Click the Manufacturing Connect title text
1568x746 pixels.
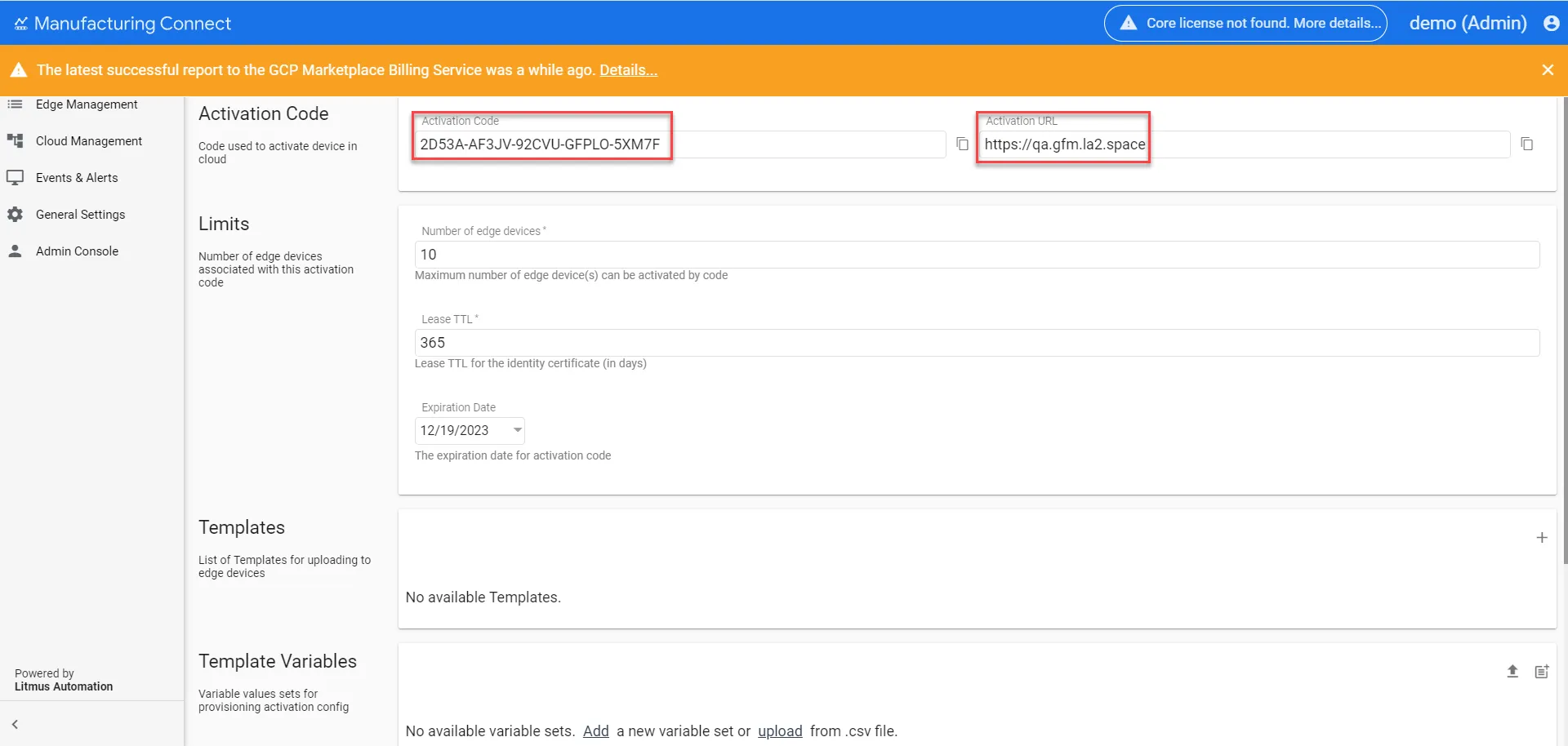coord(132,23)
